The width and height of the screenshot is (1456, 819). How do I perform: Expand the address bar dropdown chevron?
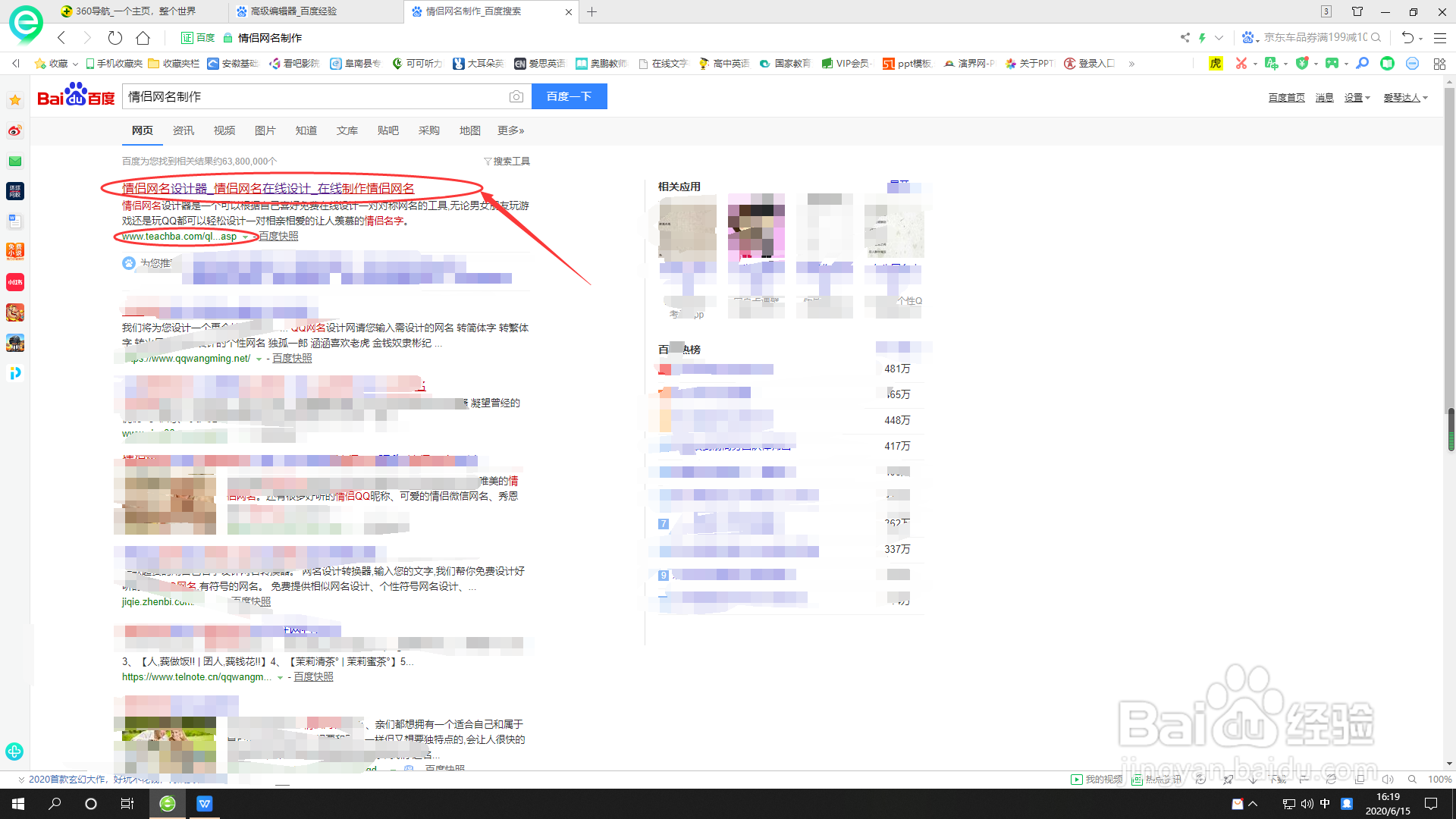click(x=1219, y=37)
